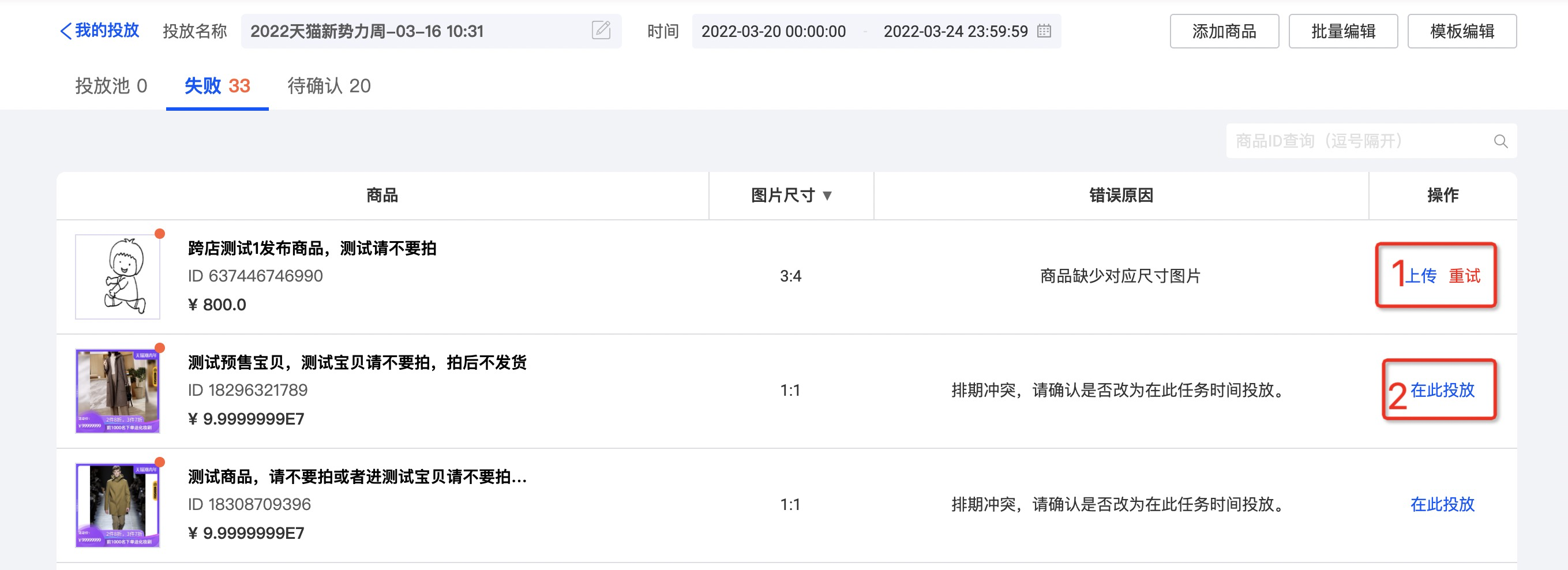Select the 失败 tab

click(217, 86)
